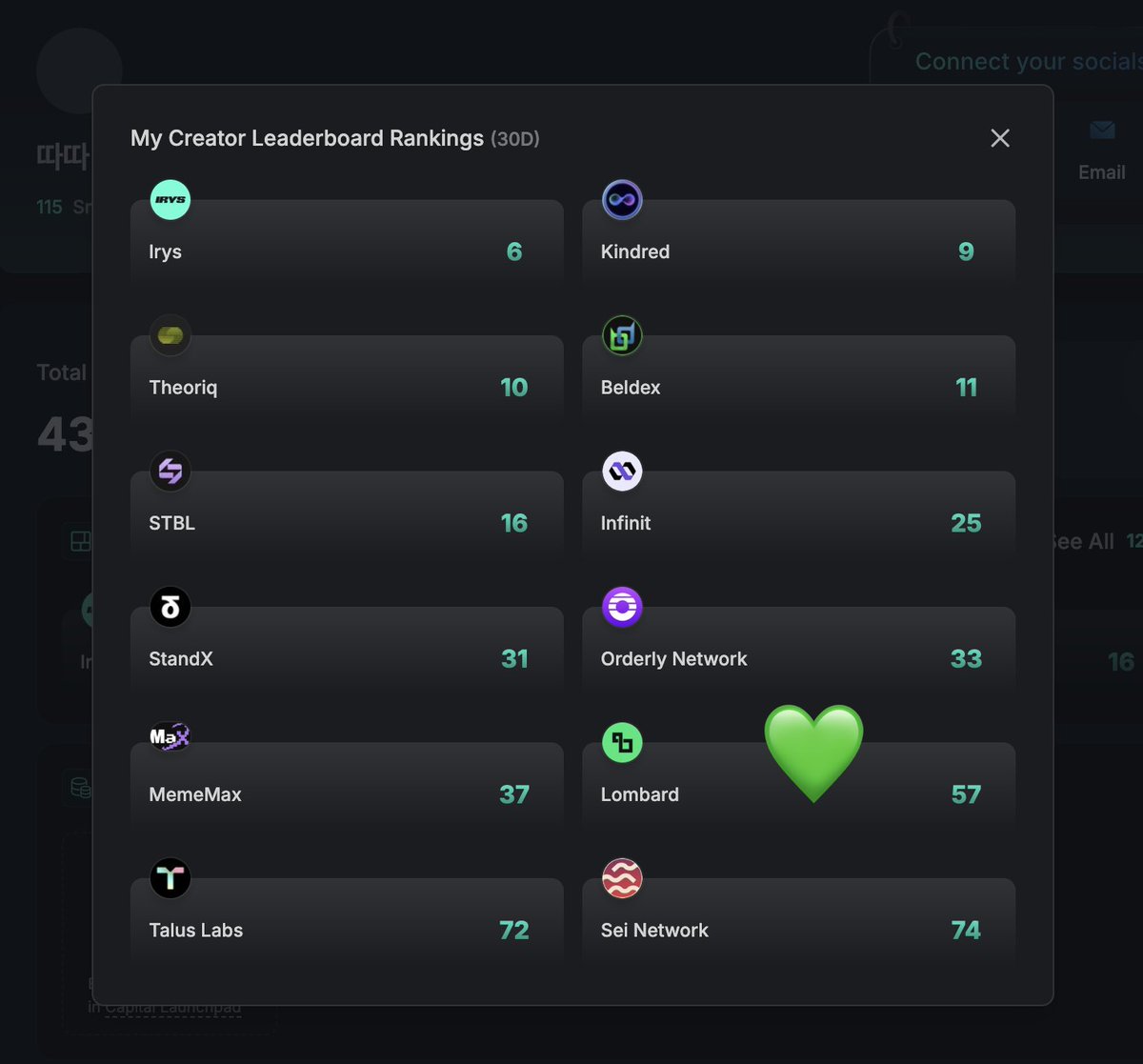This screenshot has height=1064, width=1143.
Task: Open the Irys ranking card
Action: coord(347,242)
